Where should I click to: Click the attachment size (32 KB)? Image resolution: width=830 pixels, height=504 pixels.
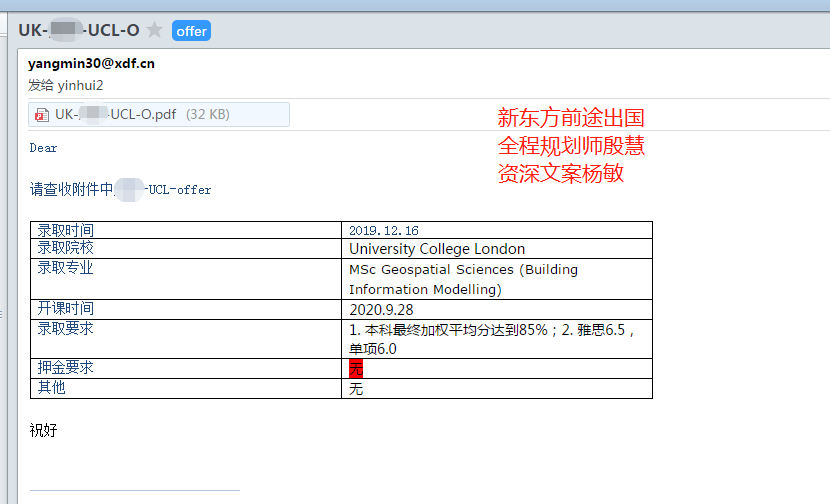tap(208, 114)
